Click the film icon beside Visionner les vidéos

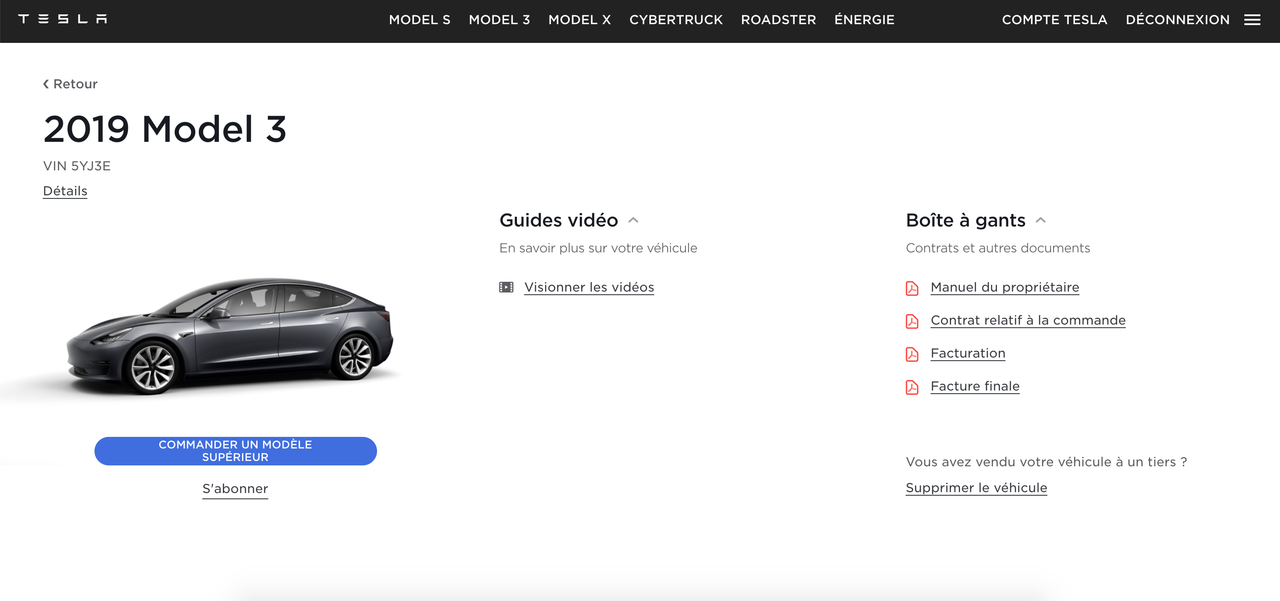506,287
